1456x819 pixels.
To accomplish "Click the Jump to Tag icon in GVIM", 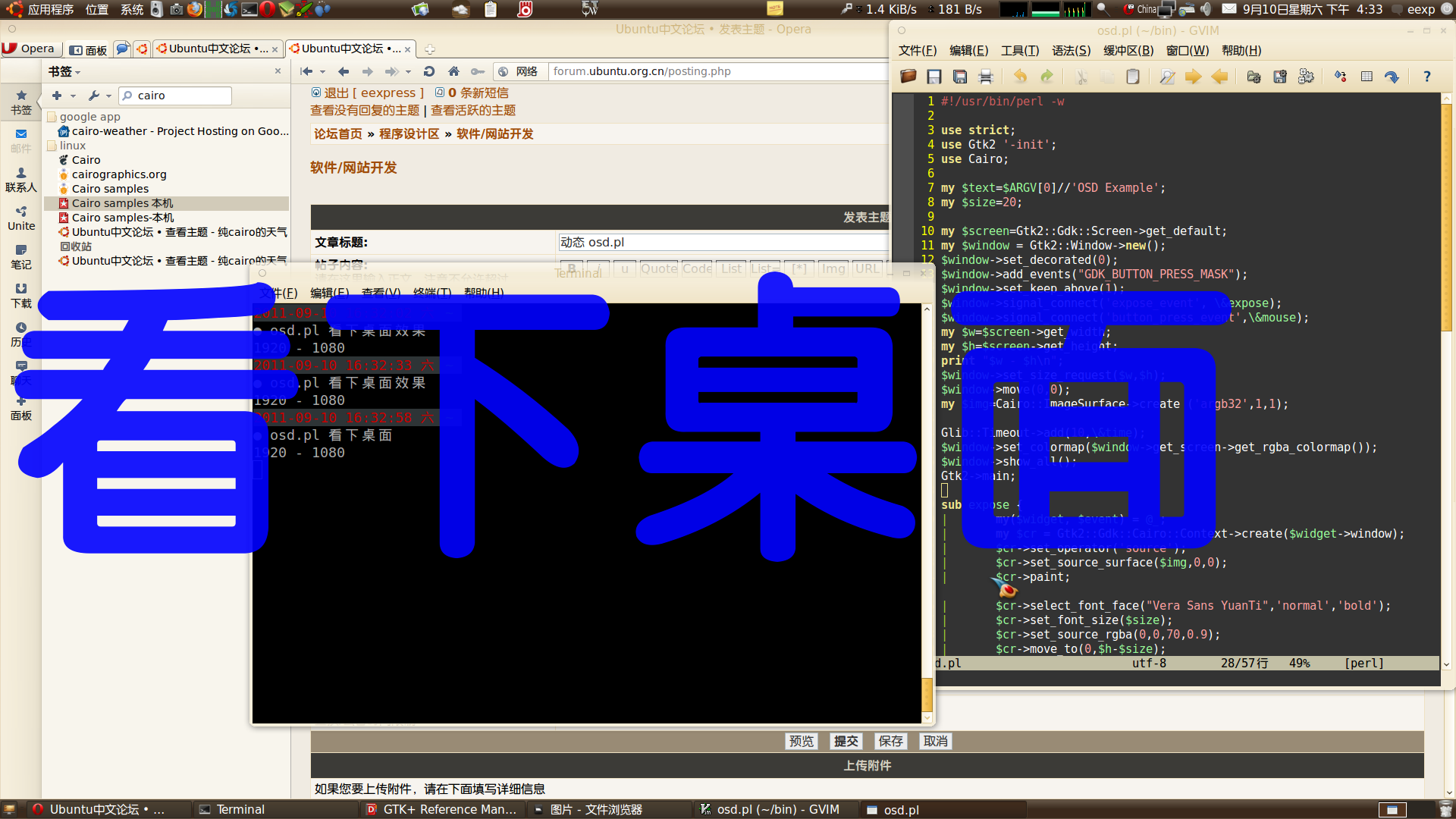I will coord(1392,77).
